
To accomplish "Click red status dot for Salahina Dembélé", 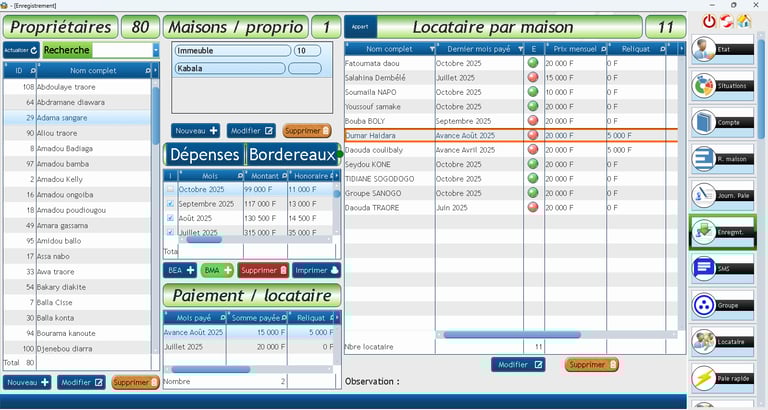I will click(533, 77).
